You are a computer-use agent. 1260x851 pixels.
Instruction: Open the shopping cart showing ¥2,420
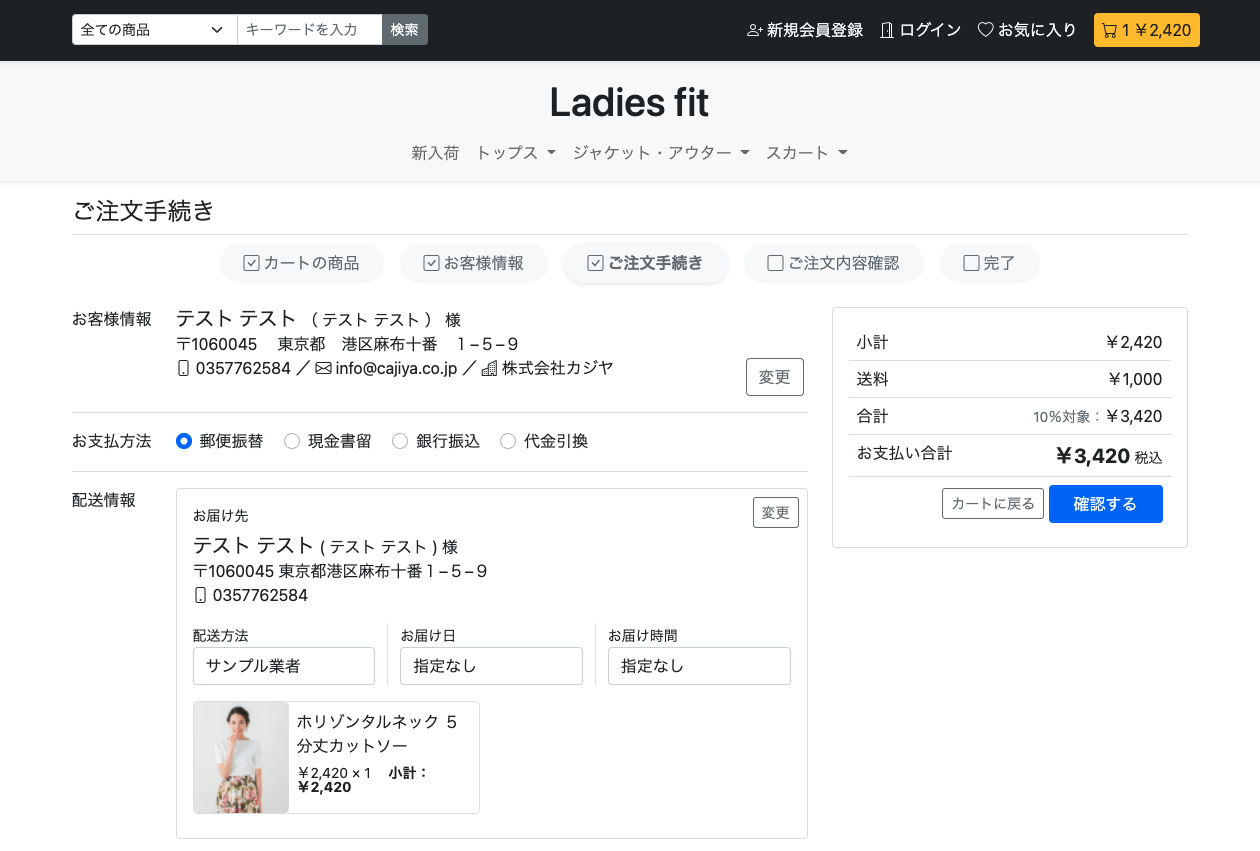pos(1146,30)
